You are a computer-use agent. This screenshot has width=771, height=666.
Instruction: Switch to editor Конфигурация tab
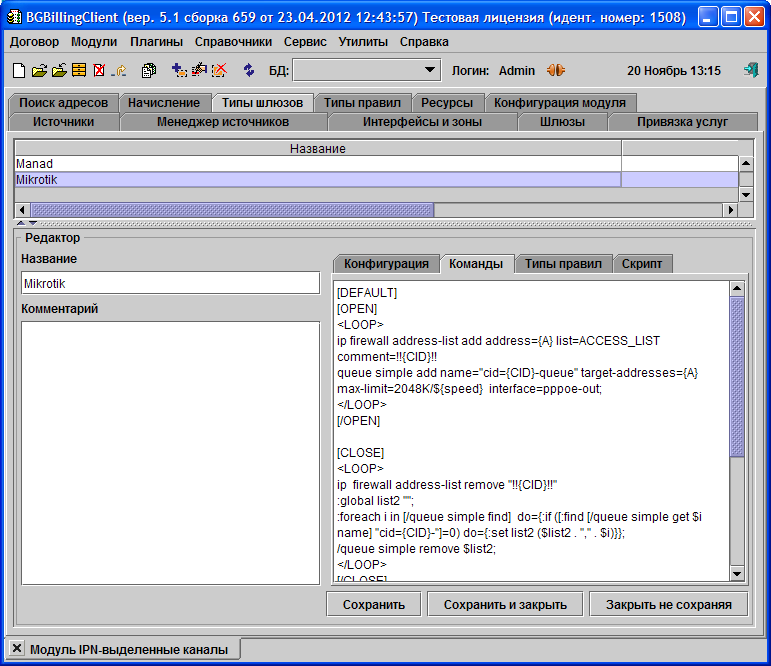386,264
